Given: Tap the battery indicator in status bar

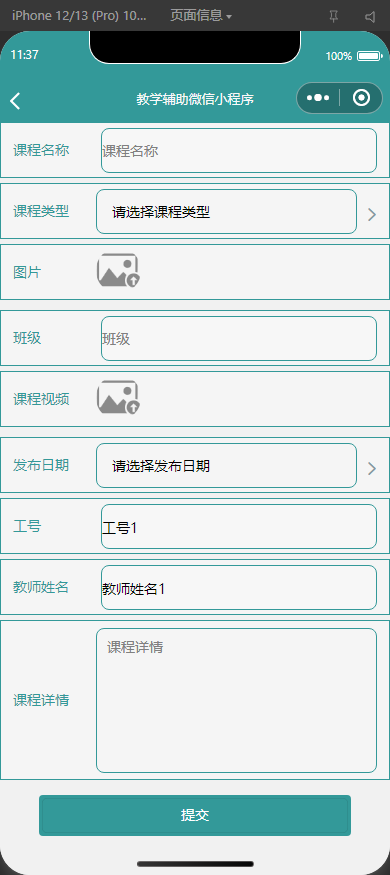Looking at the screenshot, I should (369, 56).
